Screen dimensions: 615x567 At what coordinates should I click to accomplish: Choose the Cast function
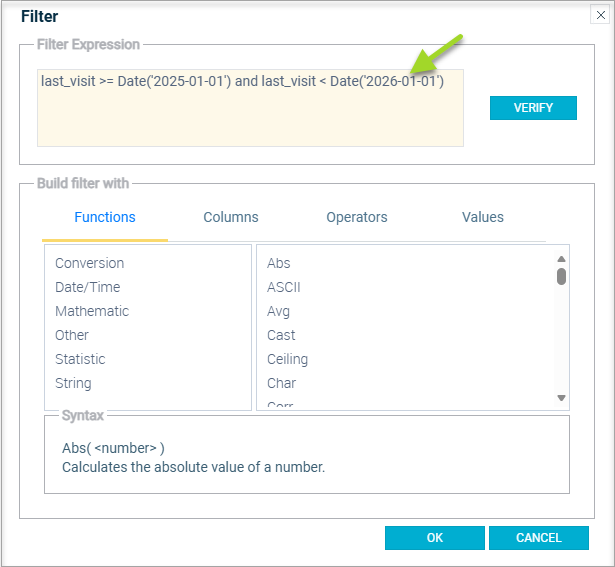(281, 335)
